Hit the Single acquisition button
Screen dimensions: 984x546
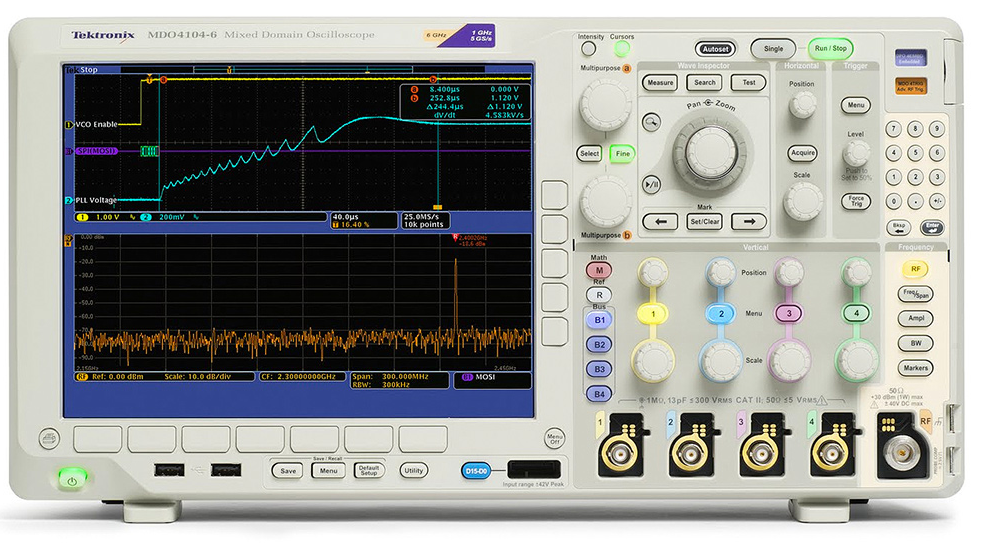[x=773, y=48]
